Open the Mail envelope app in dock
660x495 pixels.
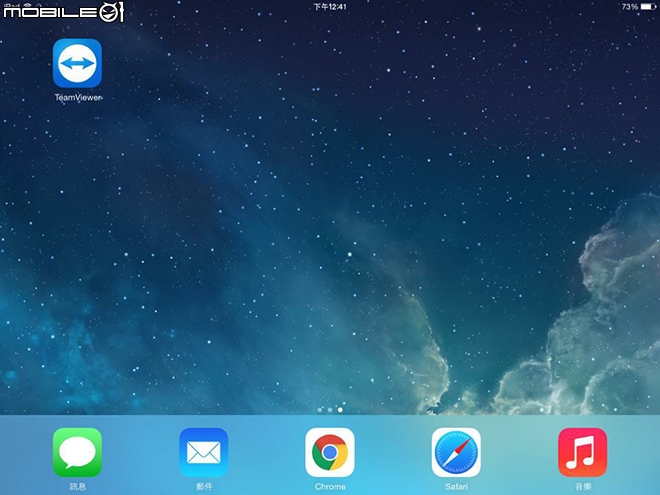coord(204,452)
